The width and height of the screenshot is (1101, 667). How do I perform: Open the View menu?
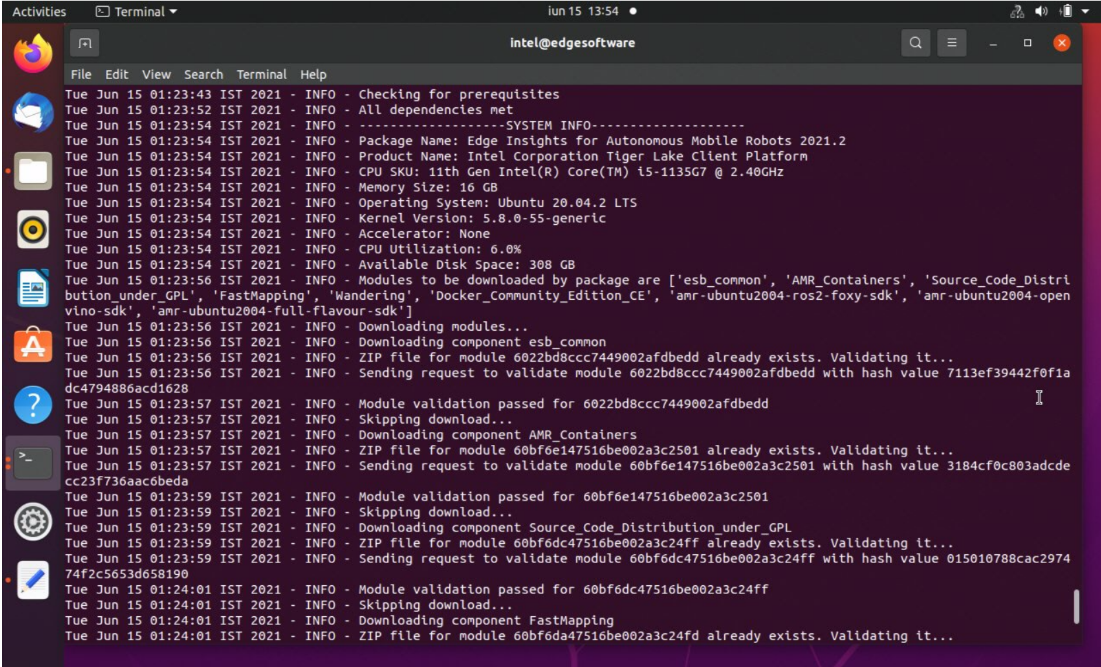tap(156, 74)
